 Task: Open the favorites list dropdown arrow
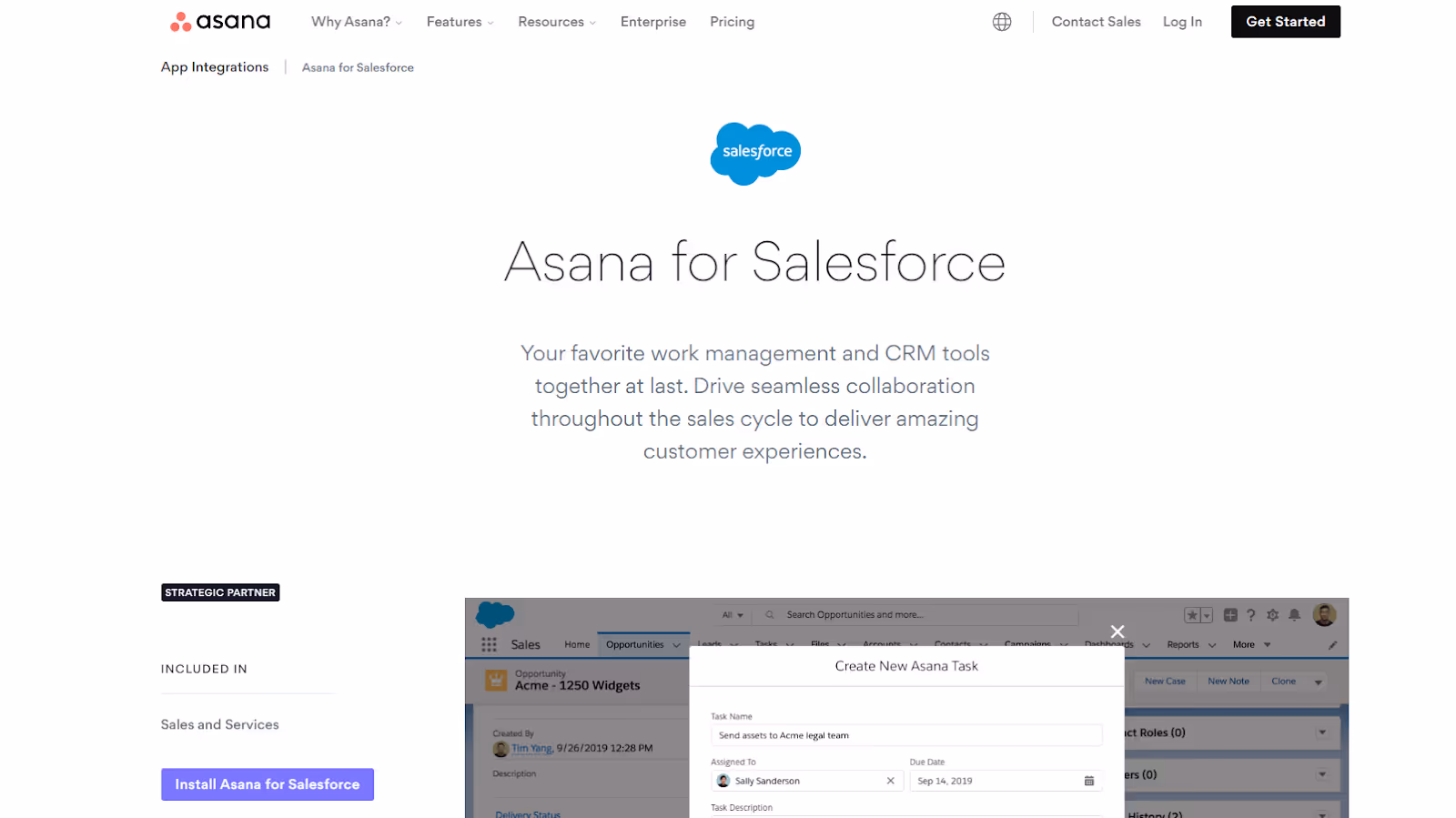(x=1207, y=615)
